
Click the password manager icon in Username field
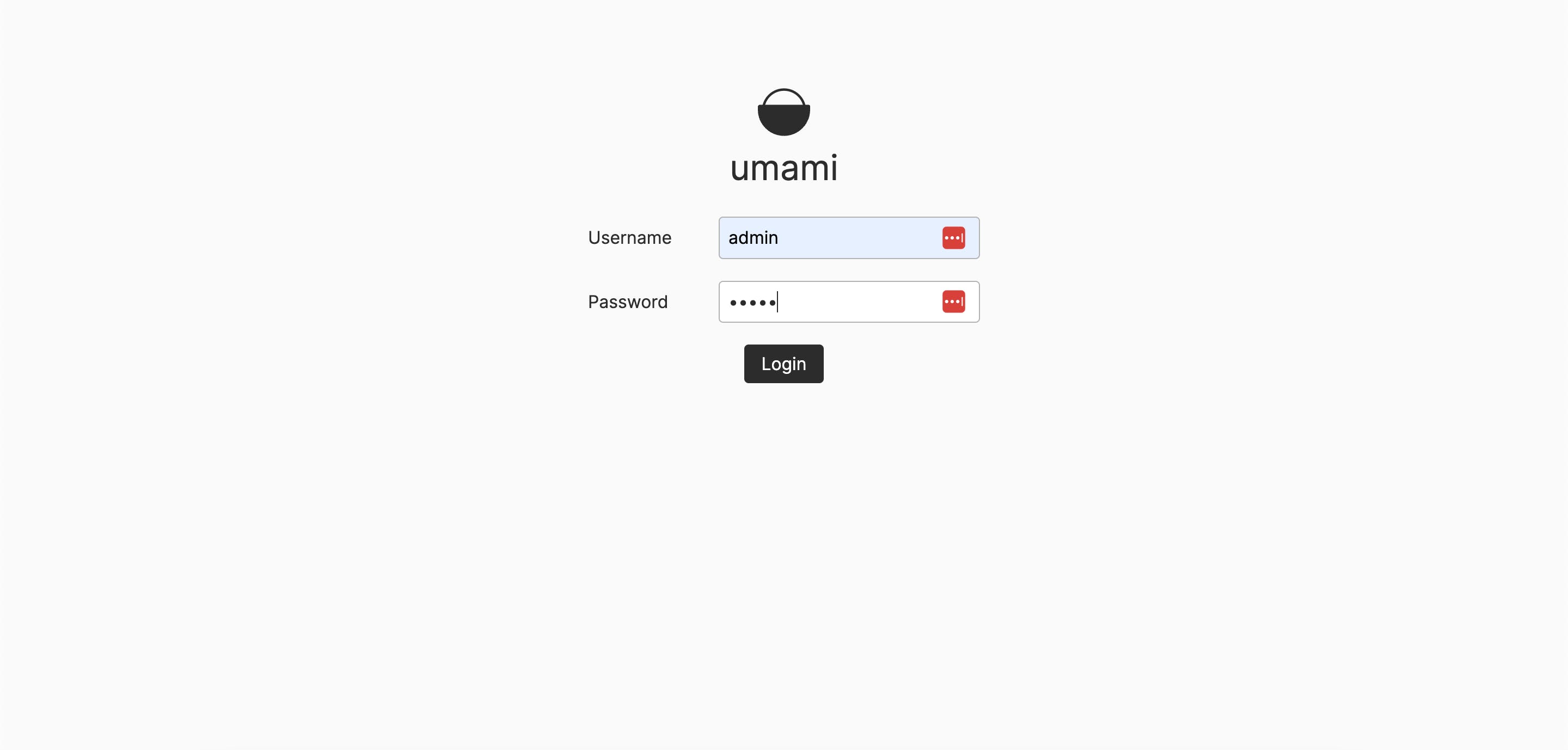pyautogui.click(x=953, y=238)
